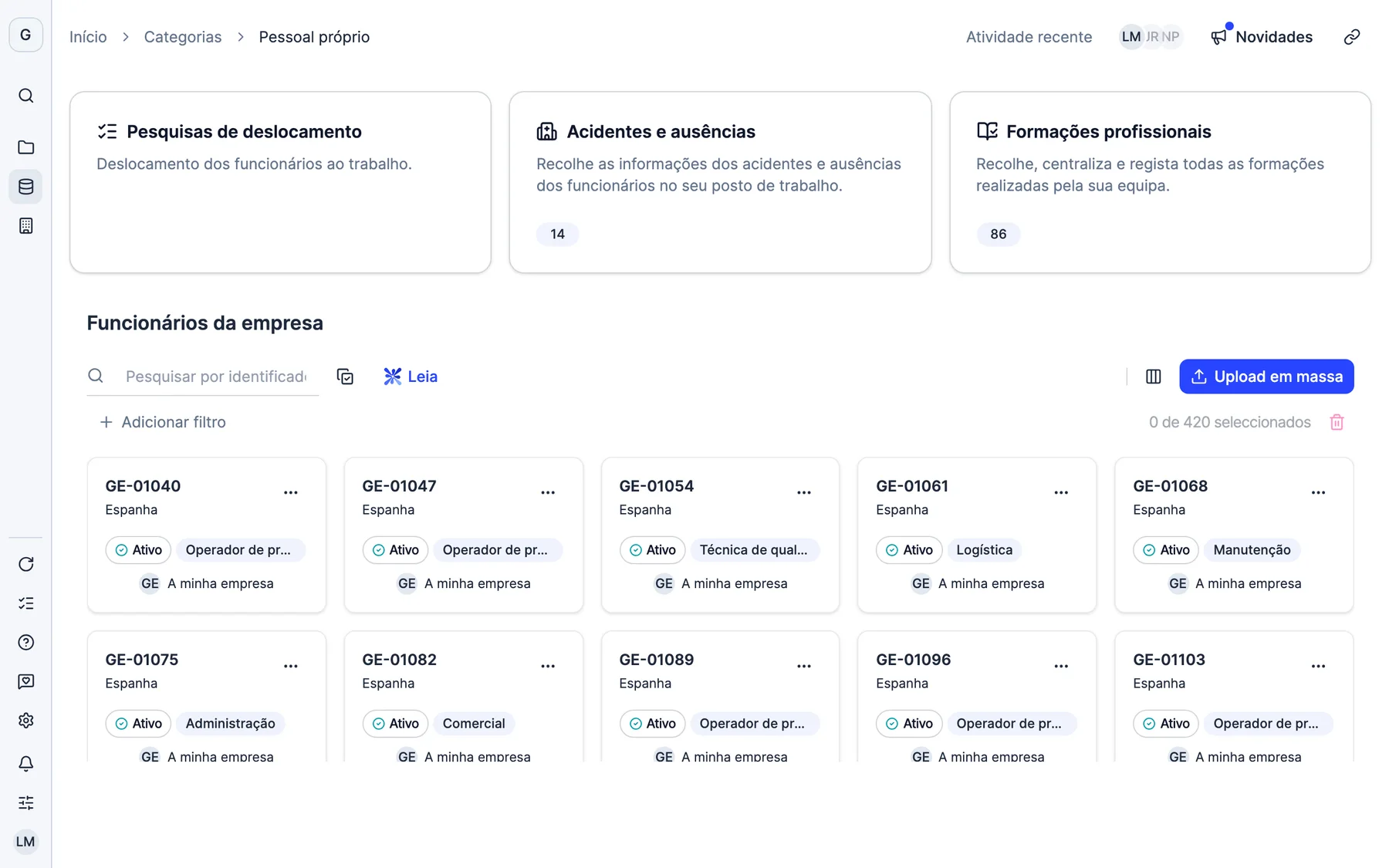The height and width of the screenshot is (868, 1389).
Task: Open Pesquisas de deslocamento card
Action: [x=280, y=182]
